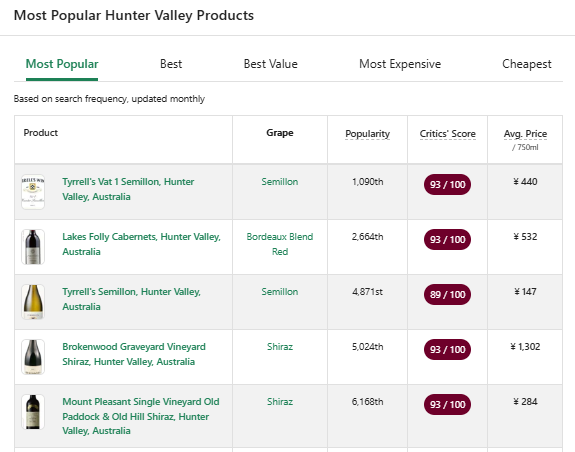Click Mount Pleasant Shiraz bottle thumbnail

tap(33, 412)
